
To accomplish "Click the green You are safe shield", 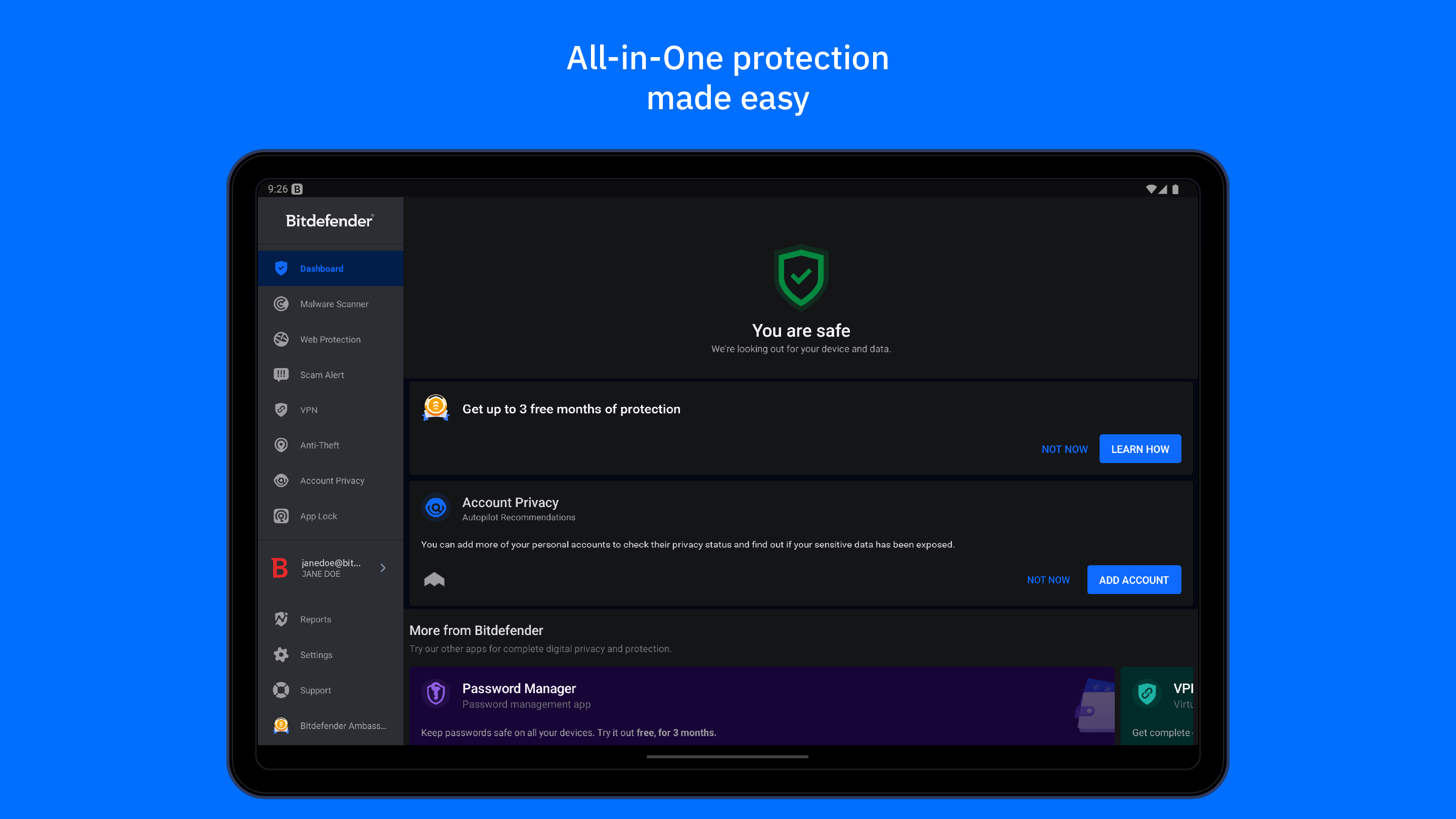I will pos(801,277).
